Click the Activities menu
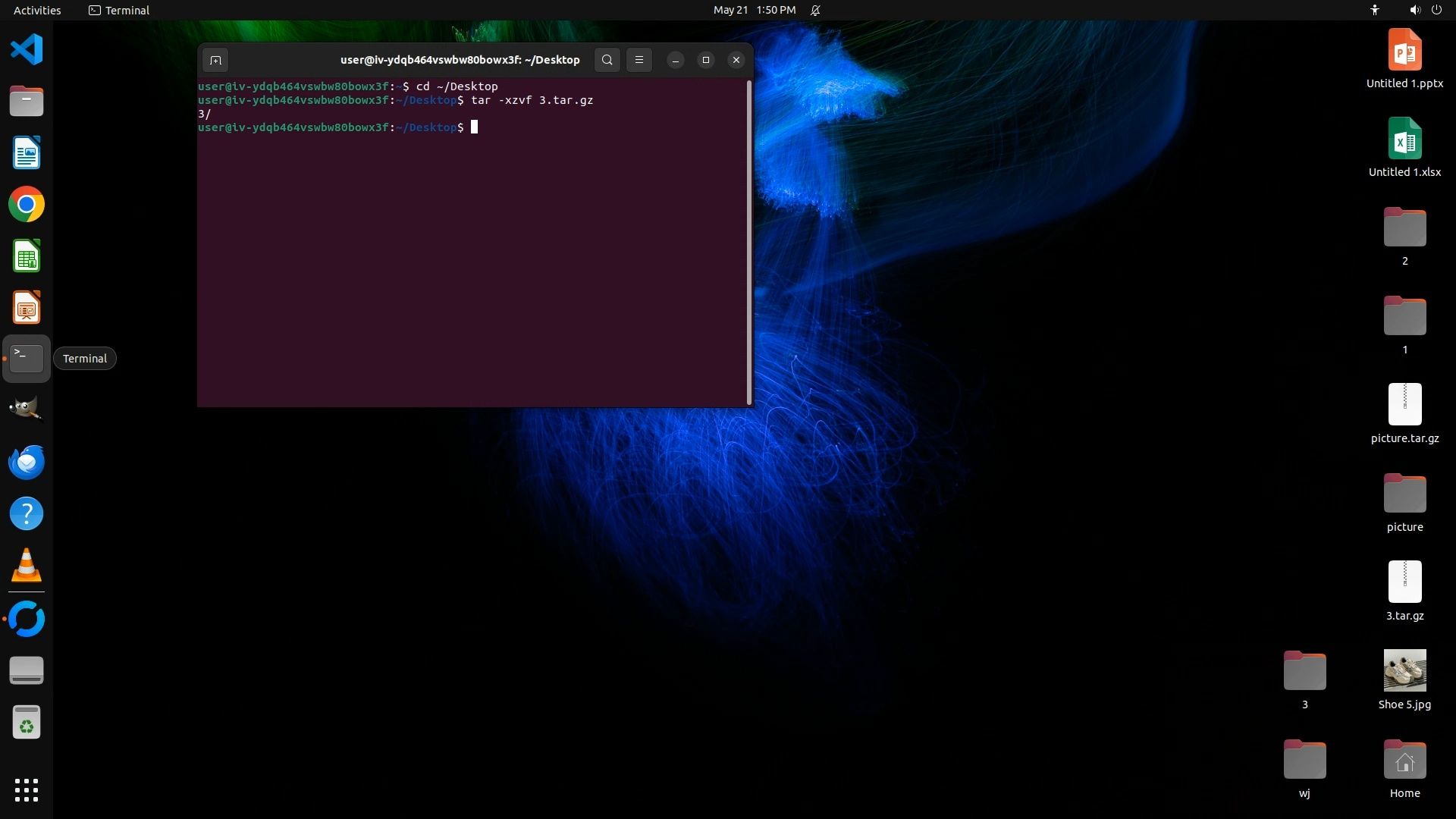 click(37, 10)
